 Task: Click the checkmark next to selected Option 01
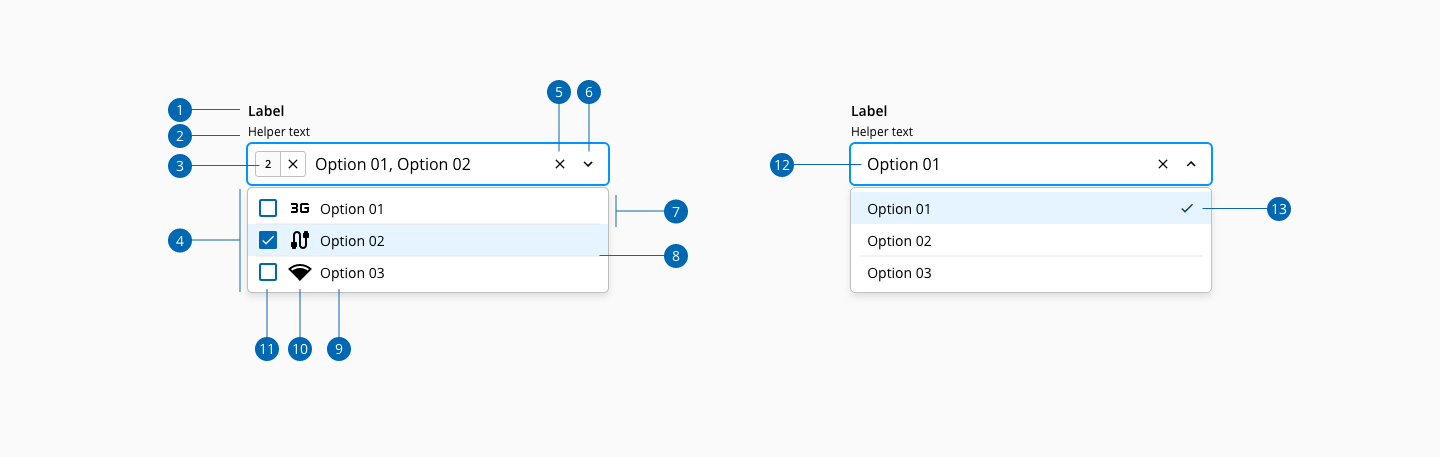[1187, 208]
